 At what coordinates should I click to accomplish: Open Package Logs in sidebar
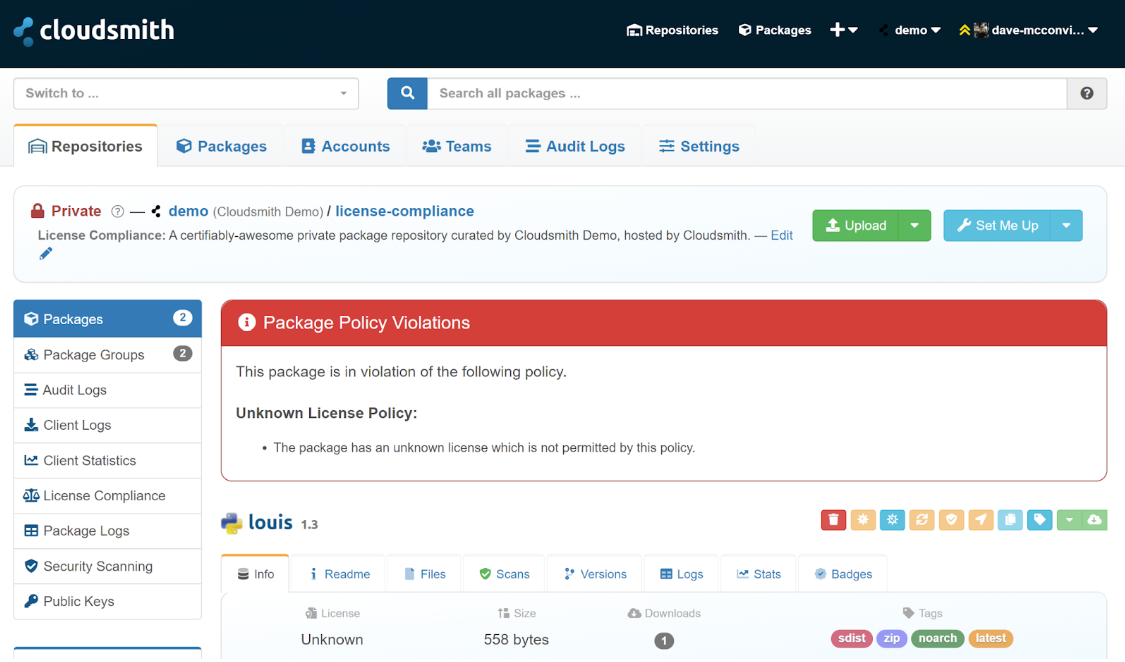tap(108, 531)
